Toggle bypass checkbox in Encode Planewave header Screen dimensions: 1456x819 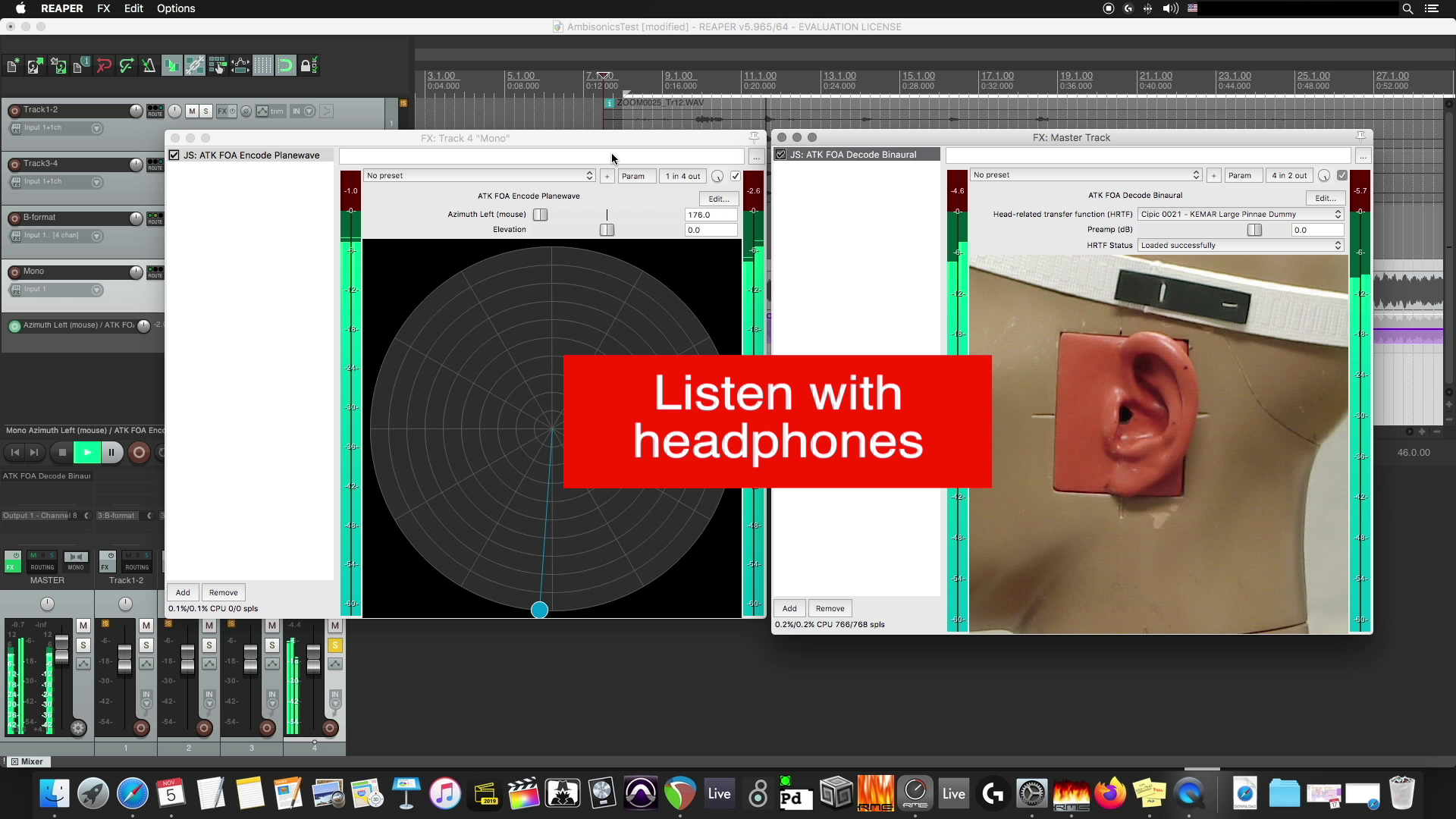pyautogui.click(x=736, y=176)
